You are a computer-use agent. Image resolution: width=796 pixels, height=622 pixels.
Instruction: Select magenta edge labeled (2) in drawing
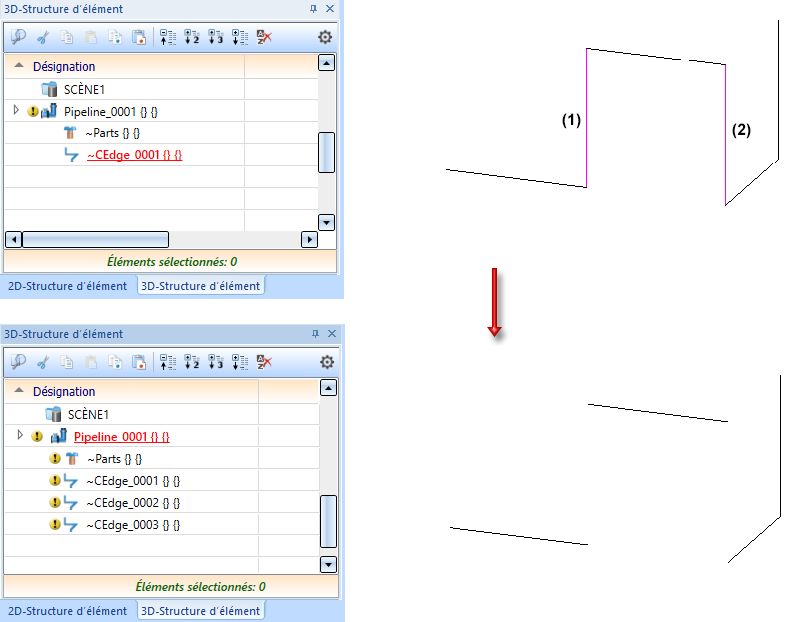click(x=725, y=135)
